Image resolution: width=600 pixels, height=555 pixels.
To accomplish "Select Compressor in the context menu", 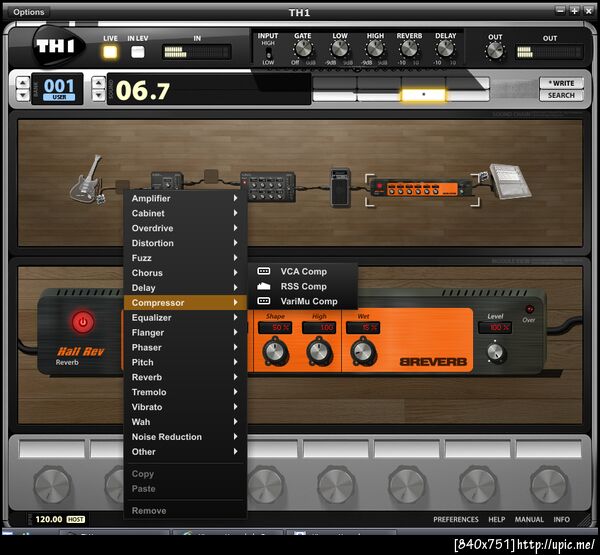I will tap(185, 303).
